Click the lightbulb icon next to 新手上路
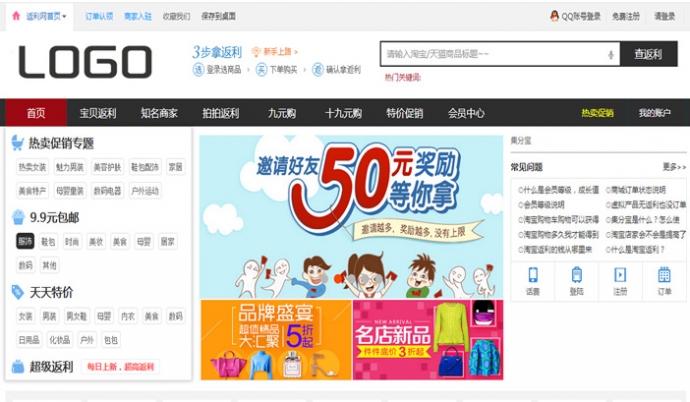The width and height of the screenshot is (690, 402). tap(256, 51)
